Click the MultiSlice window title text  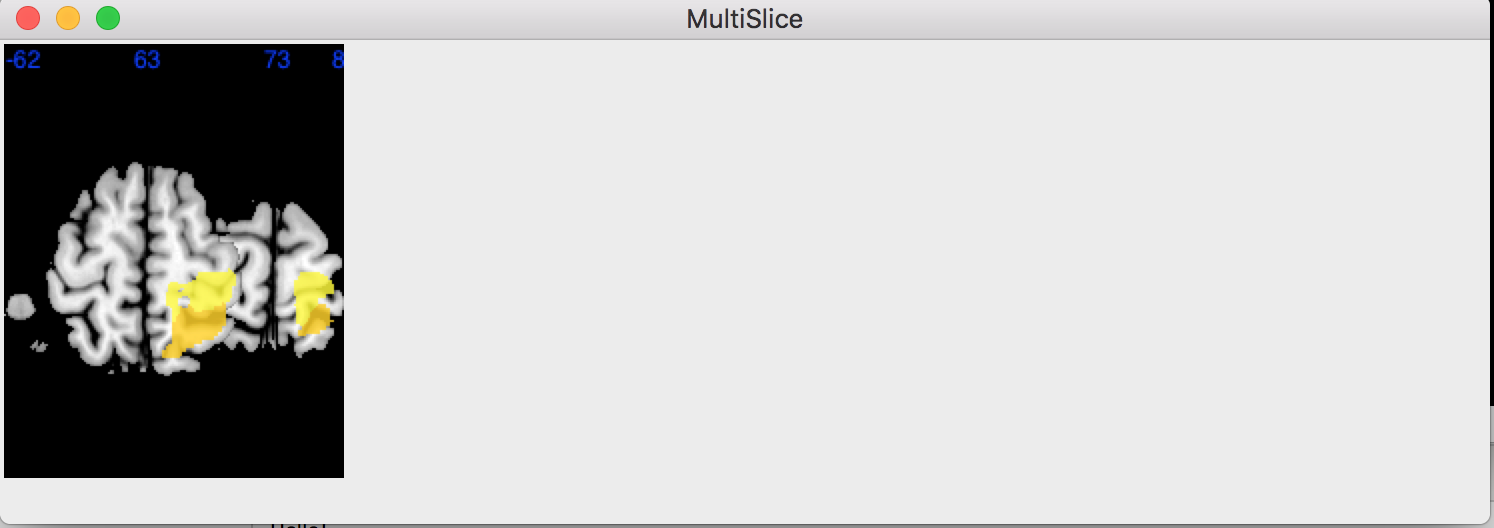coord(744,19)
